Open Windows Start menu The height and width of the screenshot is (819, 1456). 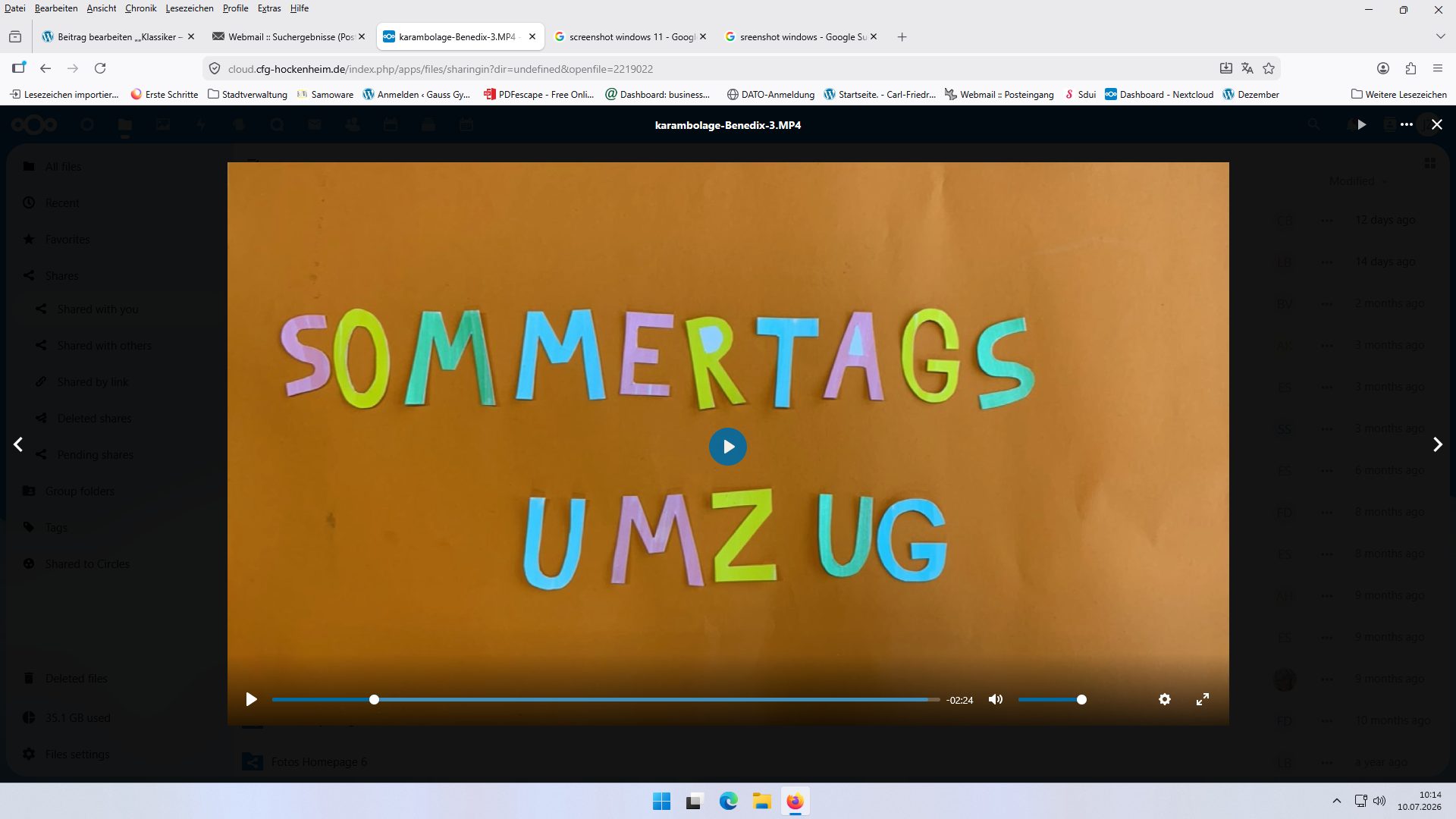661,802
